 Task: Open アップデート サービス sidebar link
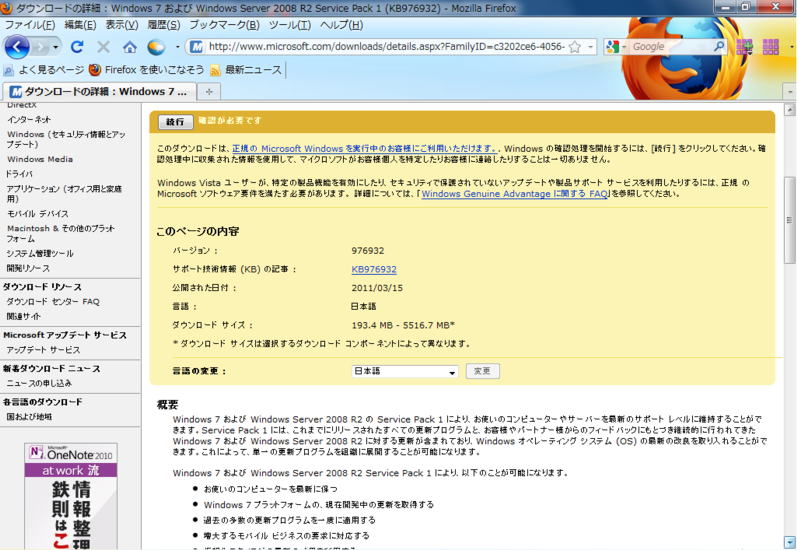(x=43, y=350)
